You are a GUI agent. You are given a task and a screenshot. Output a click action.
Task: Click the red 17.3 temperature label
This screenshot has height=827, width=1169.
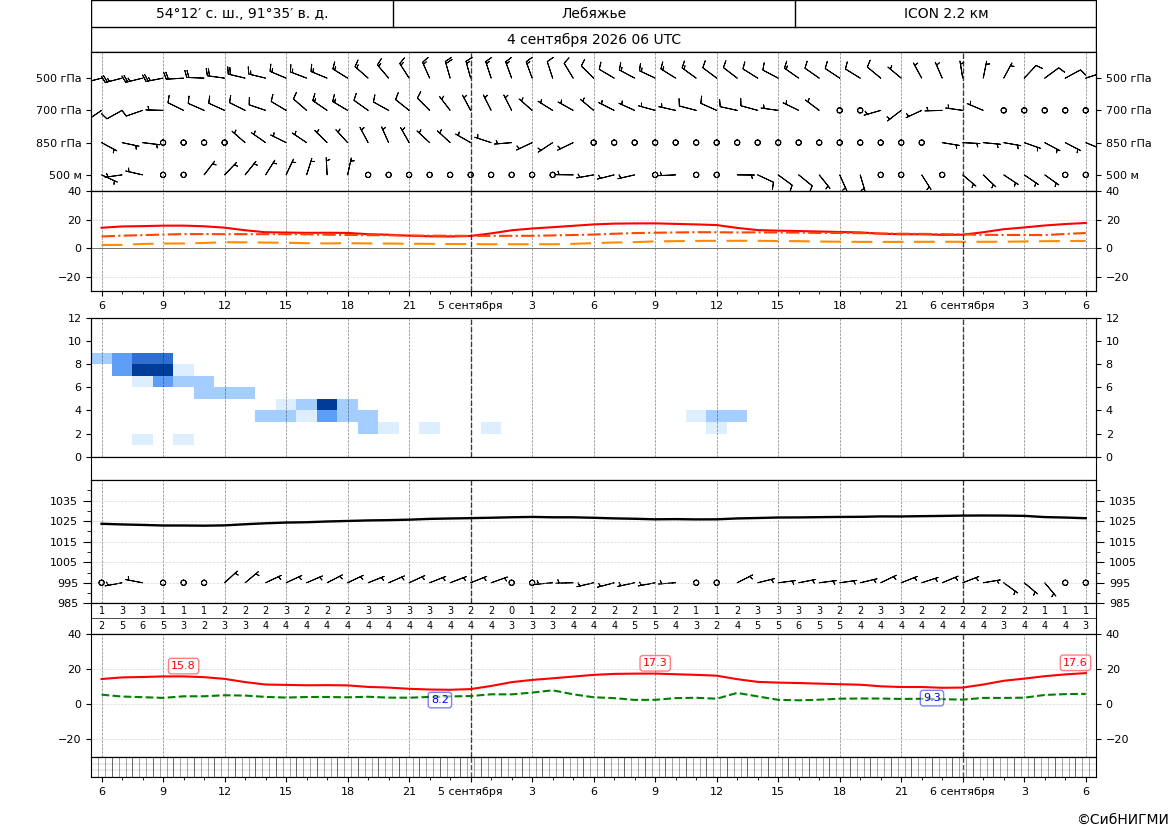pos(655,662)
